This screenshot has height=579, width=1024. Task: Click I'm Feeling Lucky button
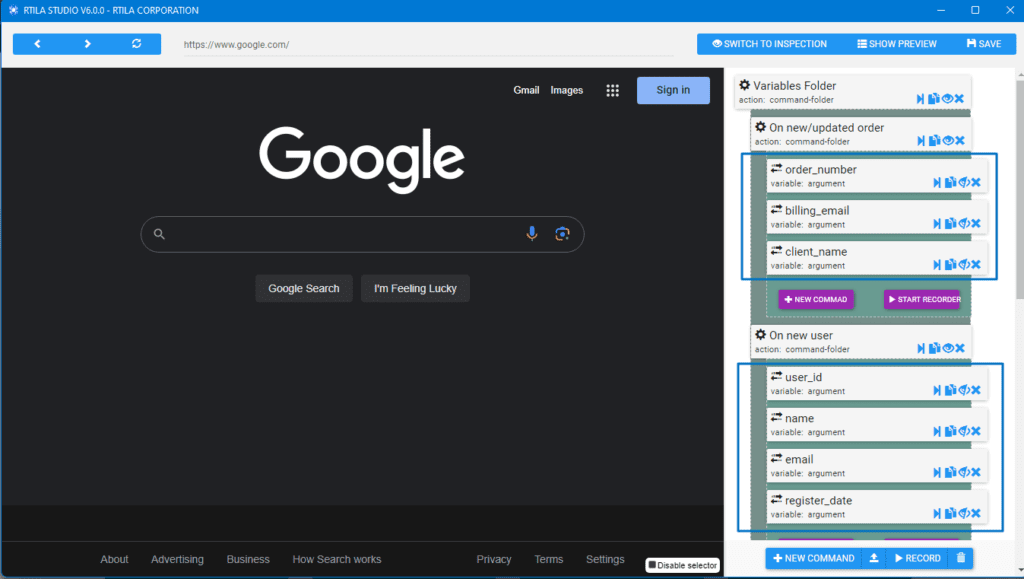pos(415,289)
